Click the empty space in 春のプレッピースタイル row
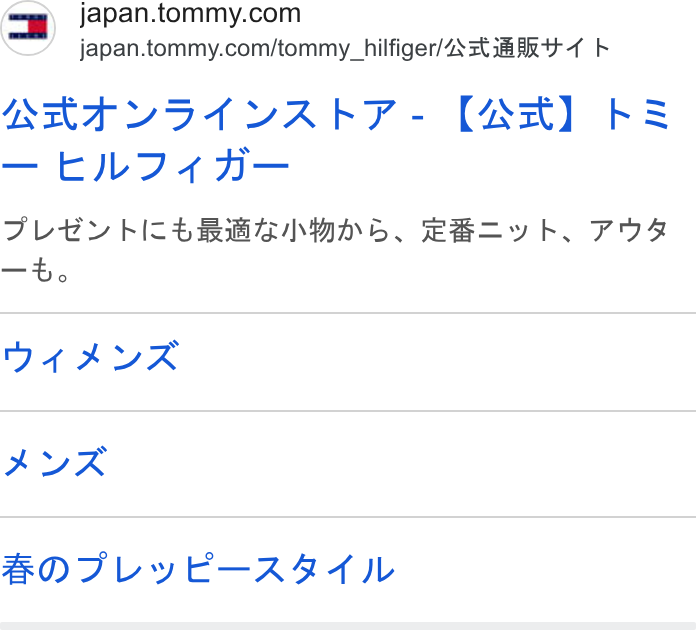Viewport: 696px width, 630px height. coord(546,570)
